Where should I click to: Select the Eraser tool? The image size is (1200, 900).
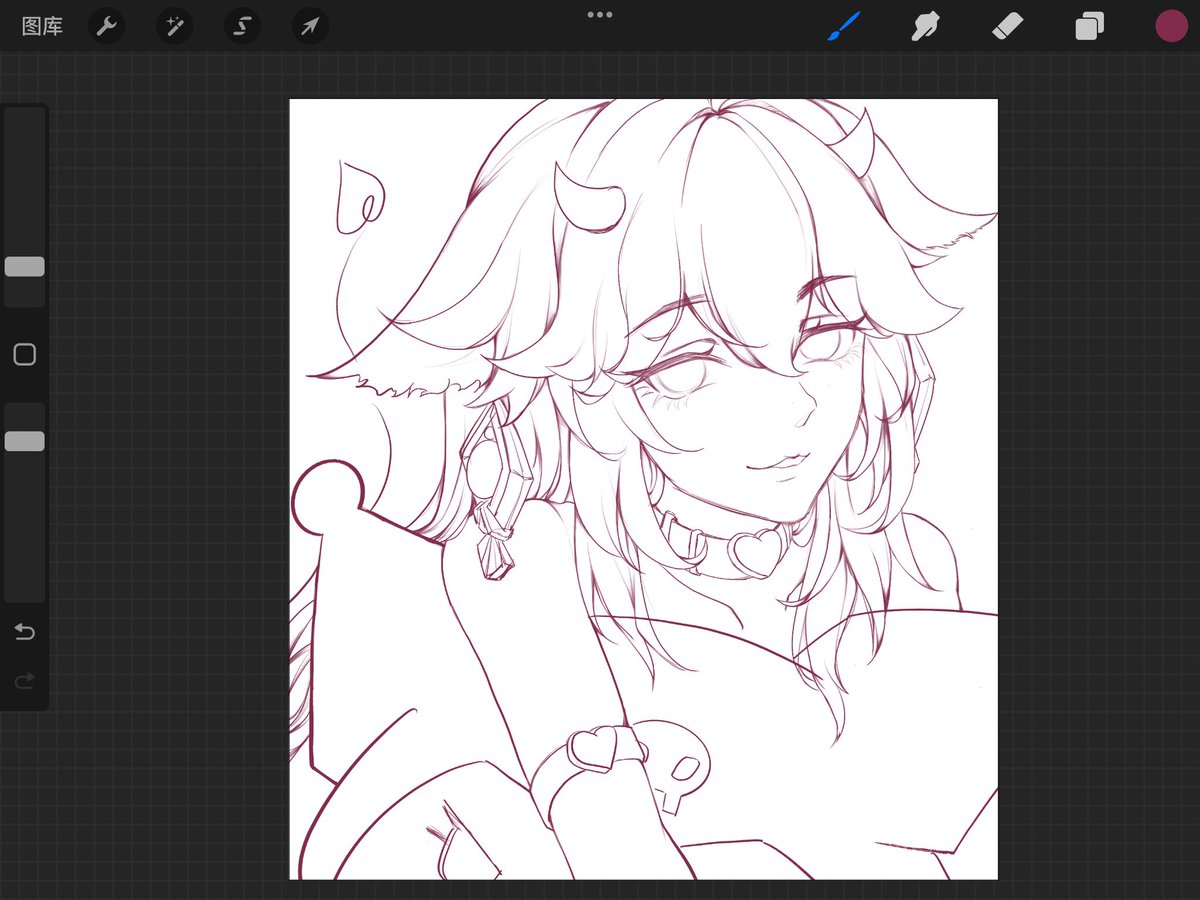tap(1008, 26)
